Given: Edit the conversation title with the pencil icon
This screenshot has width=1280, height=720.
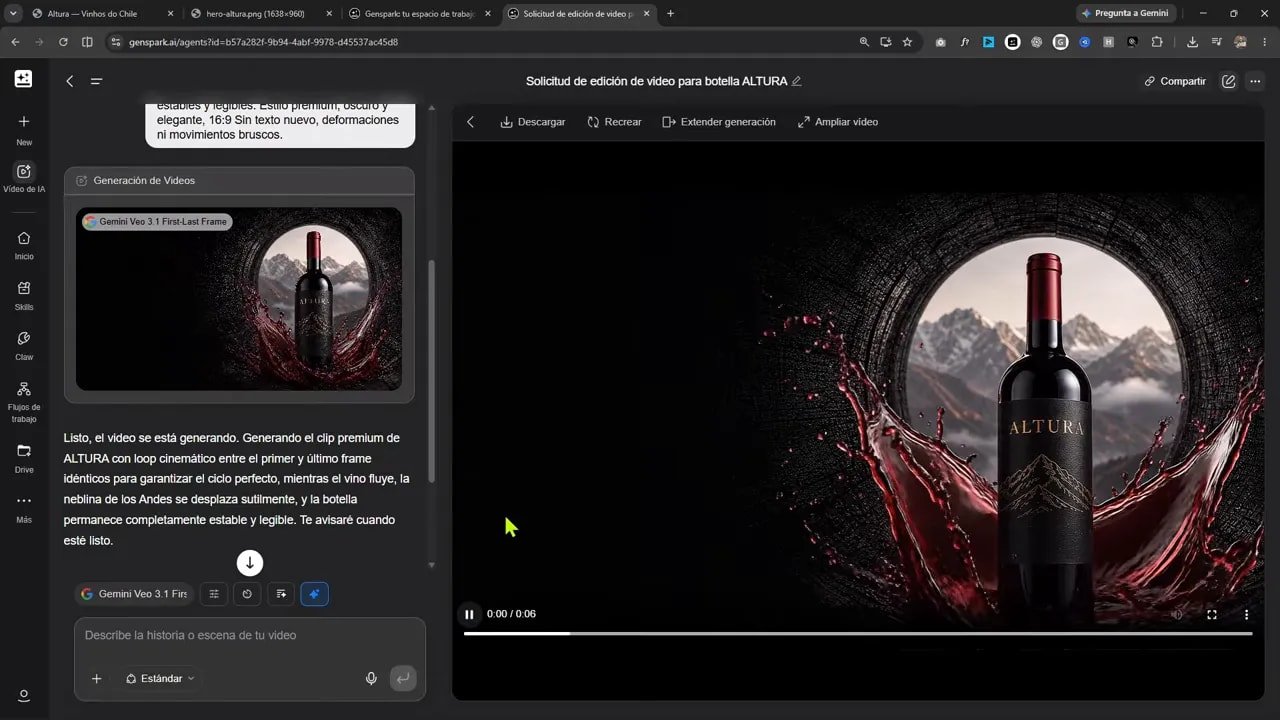Looking at the screenshot, I should [x=797, y=81].
